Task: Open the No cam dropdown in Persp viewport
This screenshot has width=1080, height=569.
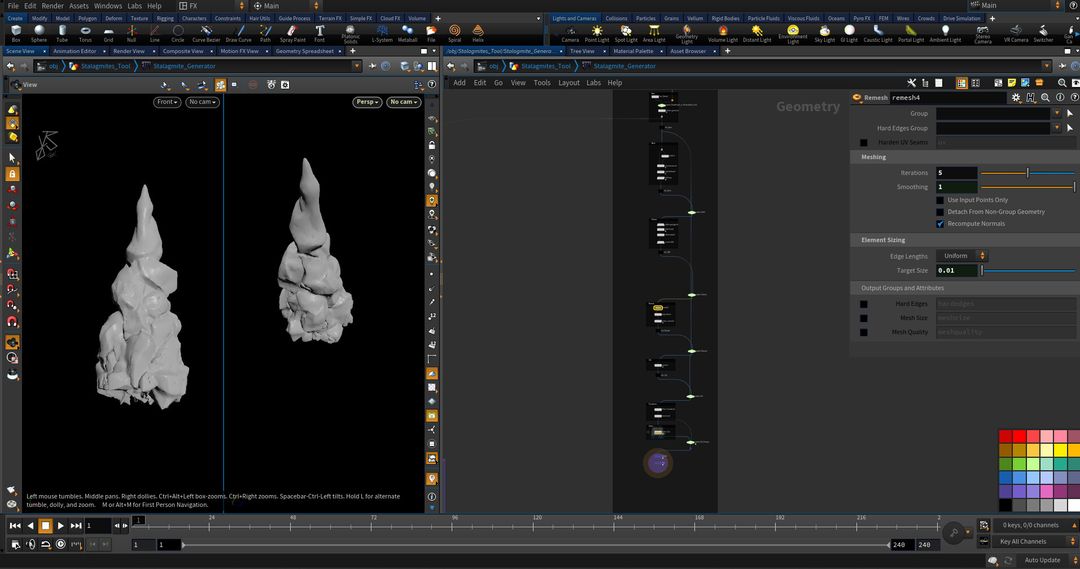Action: (x=403, y=102)
